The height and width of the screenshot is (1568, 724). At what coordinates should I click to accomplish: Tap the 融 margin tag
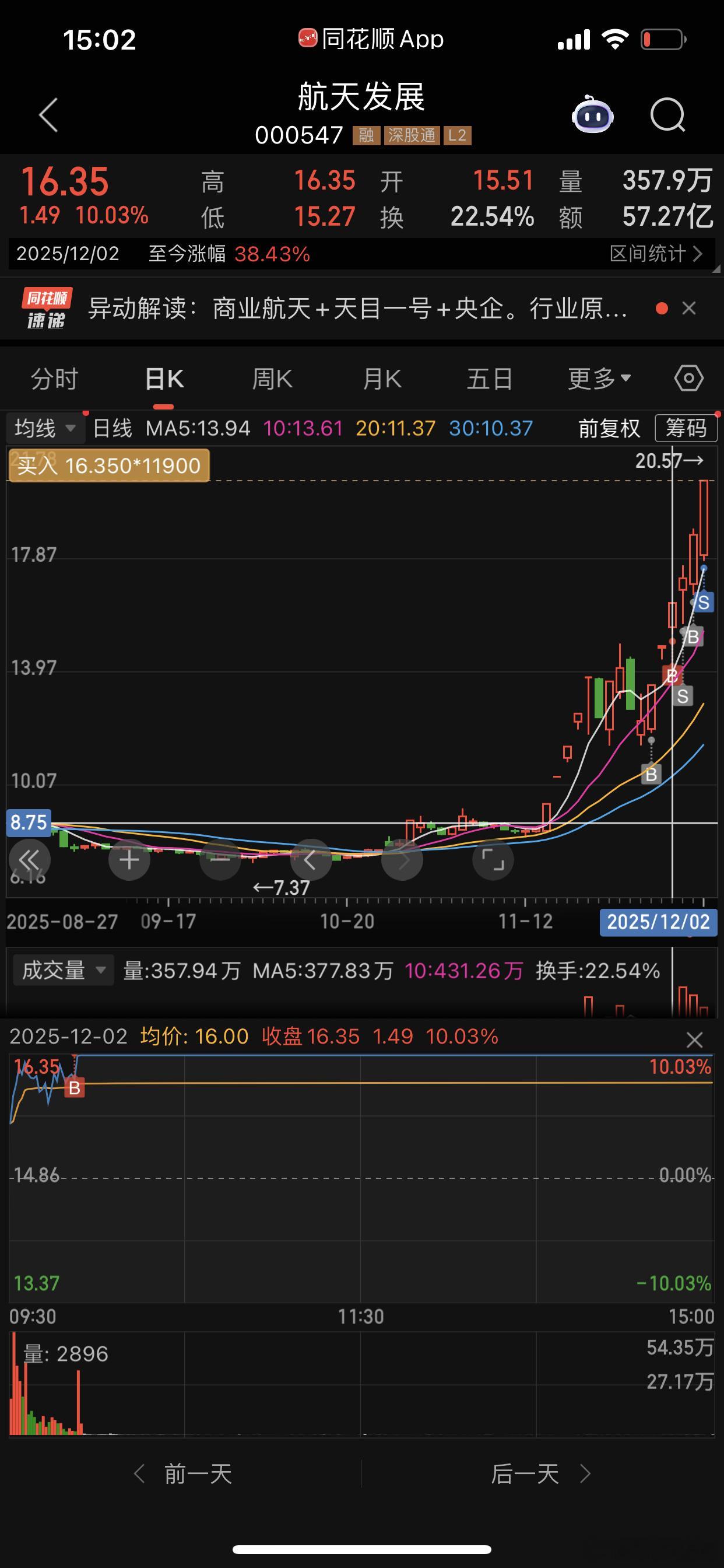click(366, 135)
